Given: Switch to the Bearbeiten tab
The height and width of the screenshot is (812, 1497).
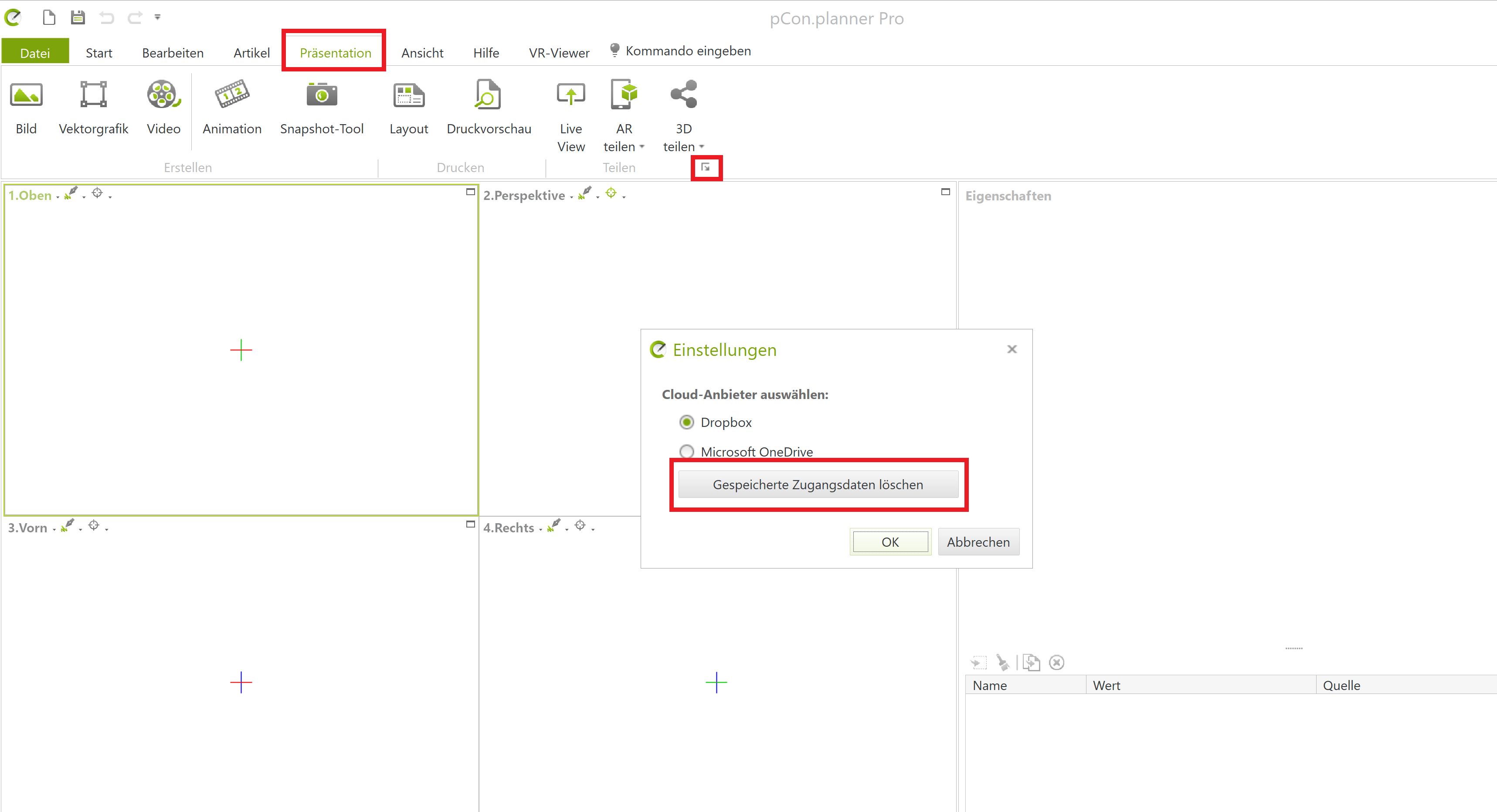Looking at the screenshot, I should tap(173, 53).
